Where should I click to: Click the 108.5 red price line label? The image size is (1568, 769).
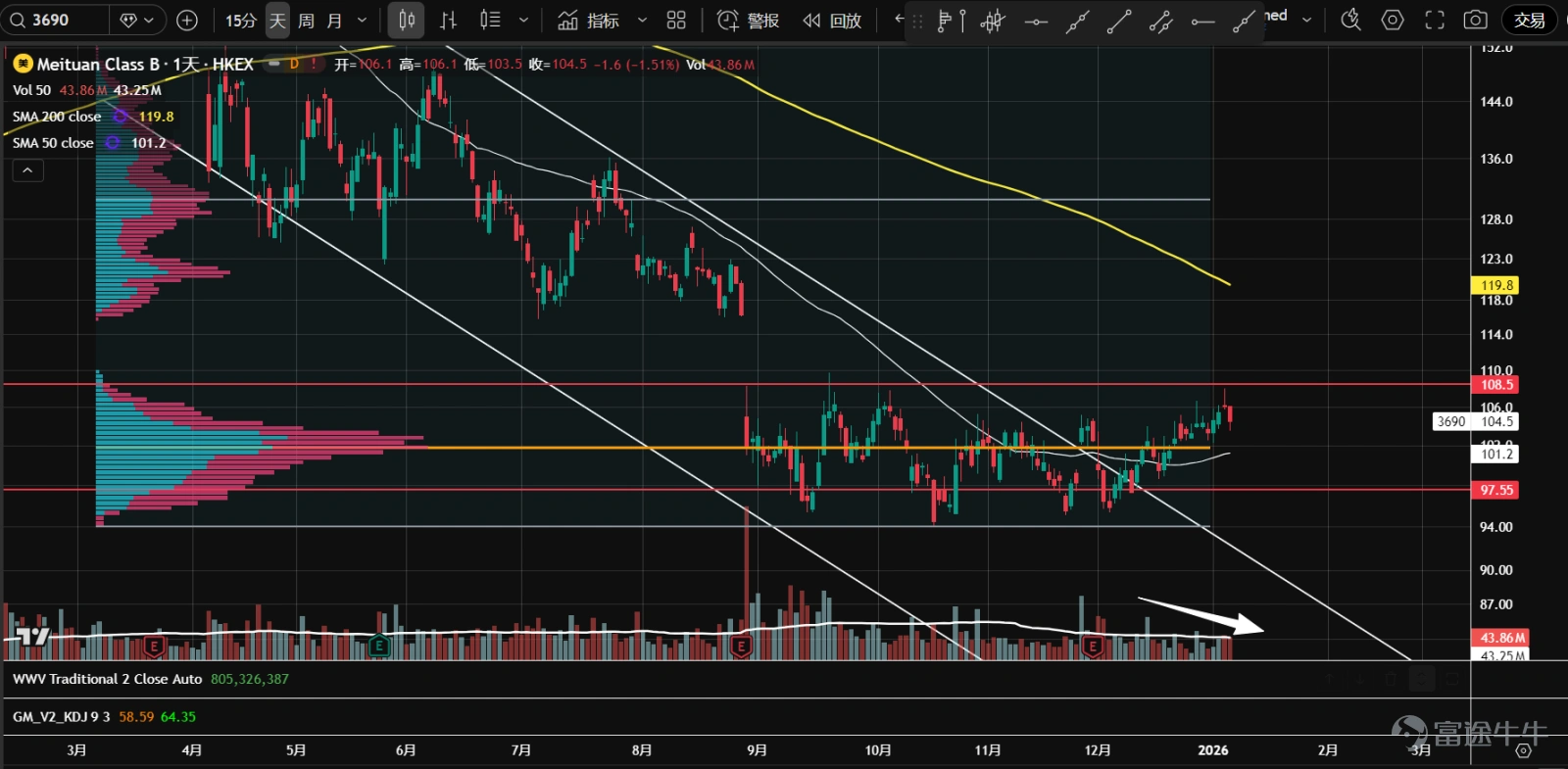[1496, 385]
